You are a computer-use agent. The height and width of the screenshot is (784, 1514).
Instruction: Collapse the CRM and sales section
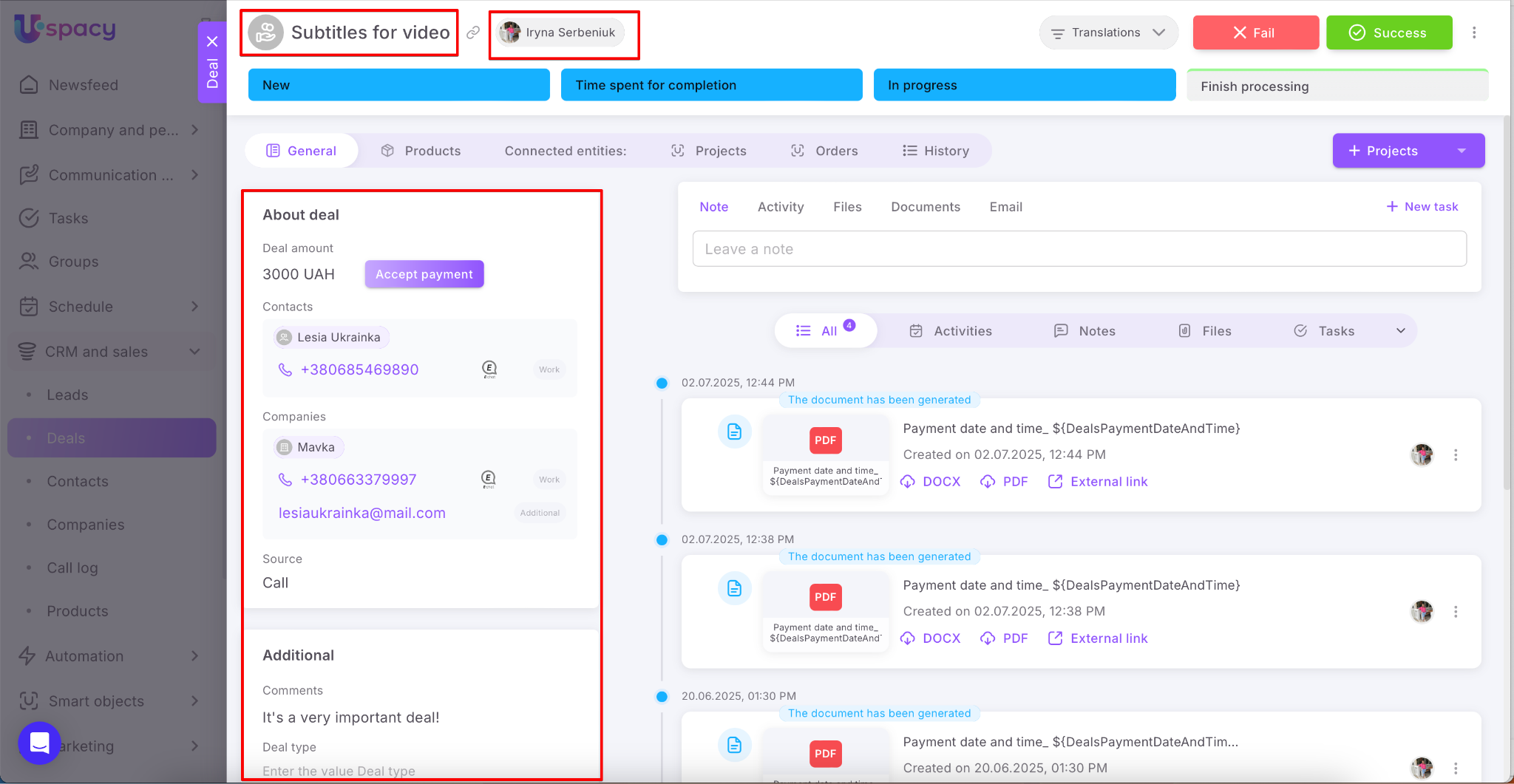coord(194,352)
